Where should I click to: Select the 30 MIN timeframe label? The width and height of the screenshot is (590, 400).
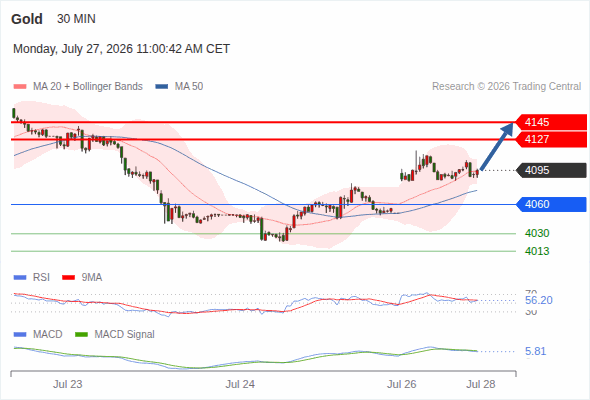click(76, 19)
